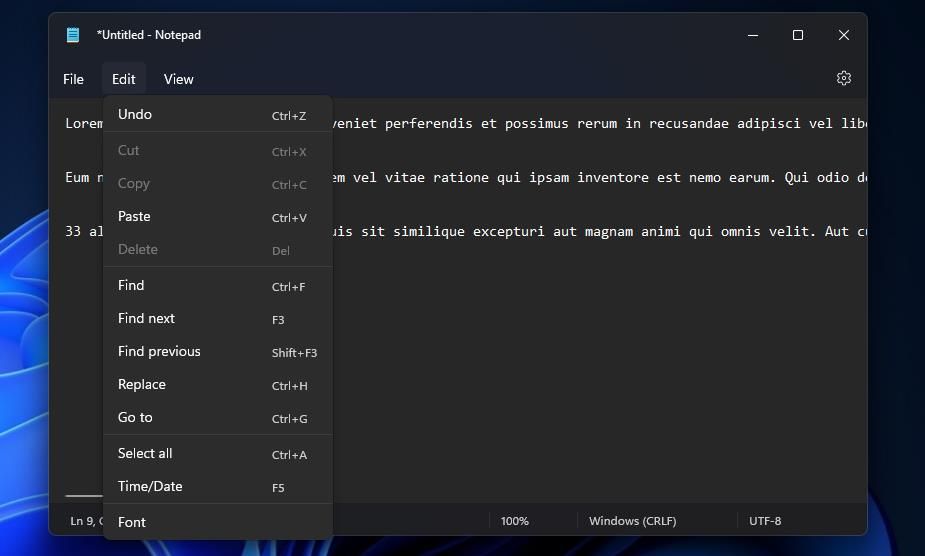The image size is (925, 556).
Task: Click in text line containing 'perferendis et possimus'
Action: click(x=599, y=123)
